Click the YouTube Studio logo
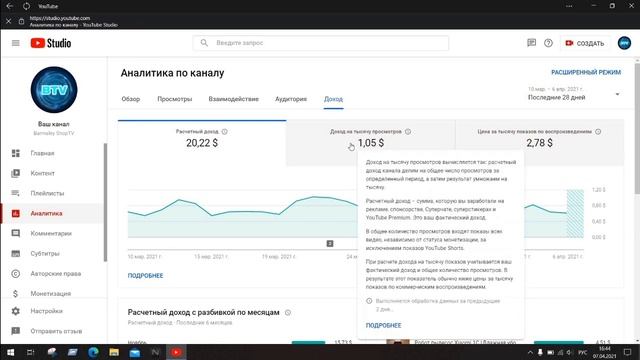Viewport: 640px width, 360px height. (x=51, y=43)
